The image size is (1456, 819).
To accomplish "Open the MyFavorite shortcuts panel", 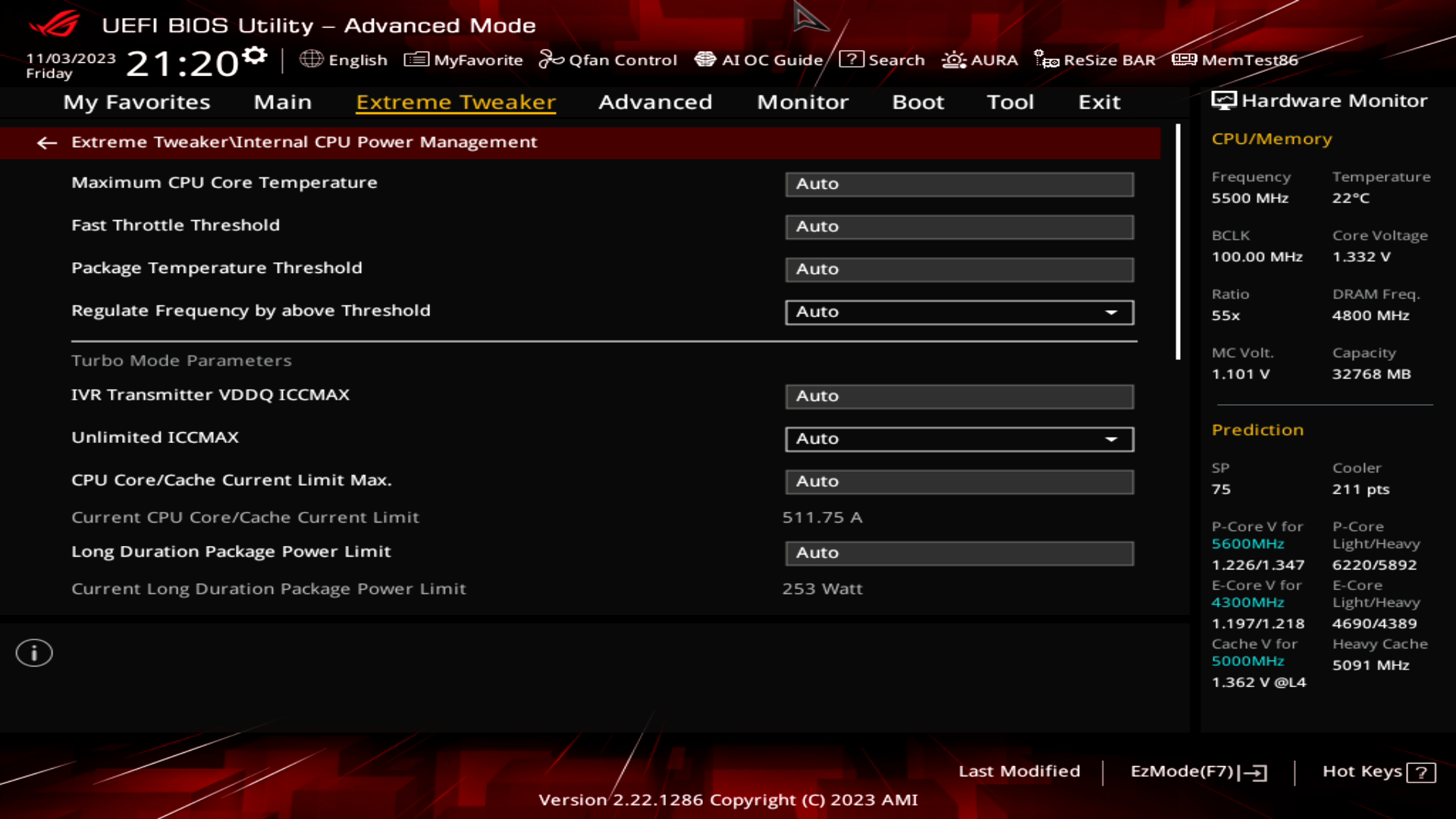I will pyautogui.click(x=463, y=60).
